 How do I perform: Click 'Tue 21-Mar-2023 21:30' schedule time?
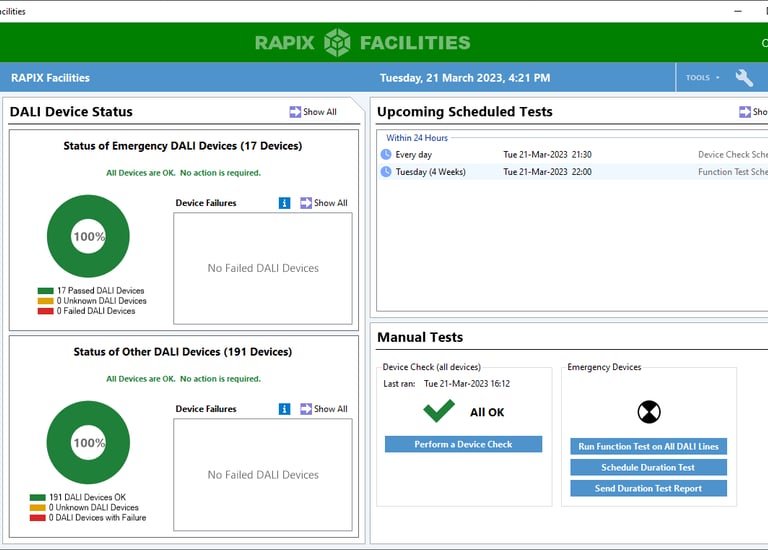click(548, 154)
